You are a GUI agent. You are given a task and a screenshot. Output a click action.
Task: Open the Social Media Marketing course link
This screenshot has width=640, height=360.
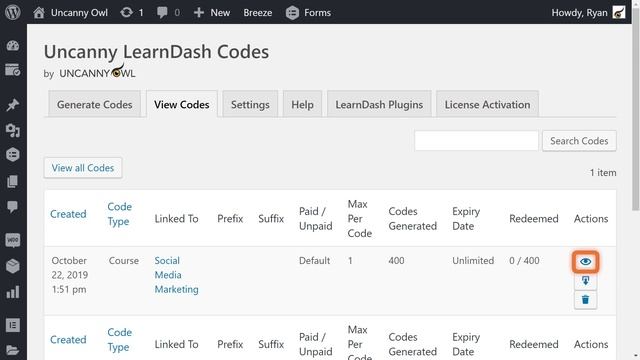pos(176,275)
